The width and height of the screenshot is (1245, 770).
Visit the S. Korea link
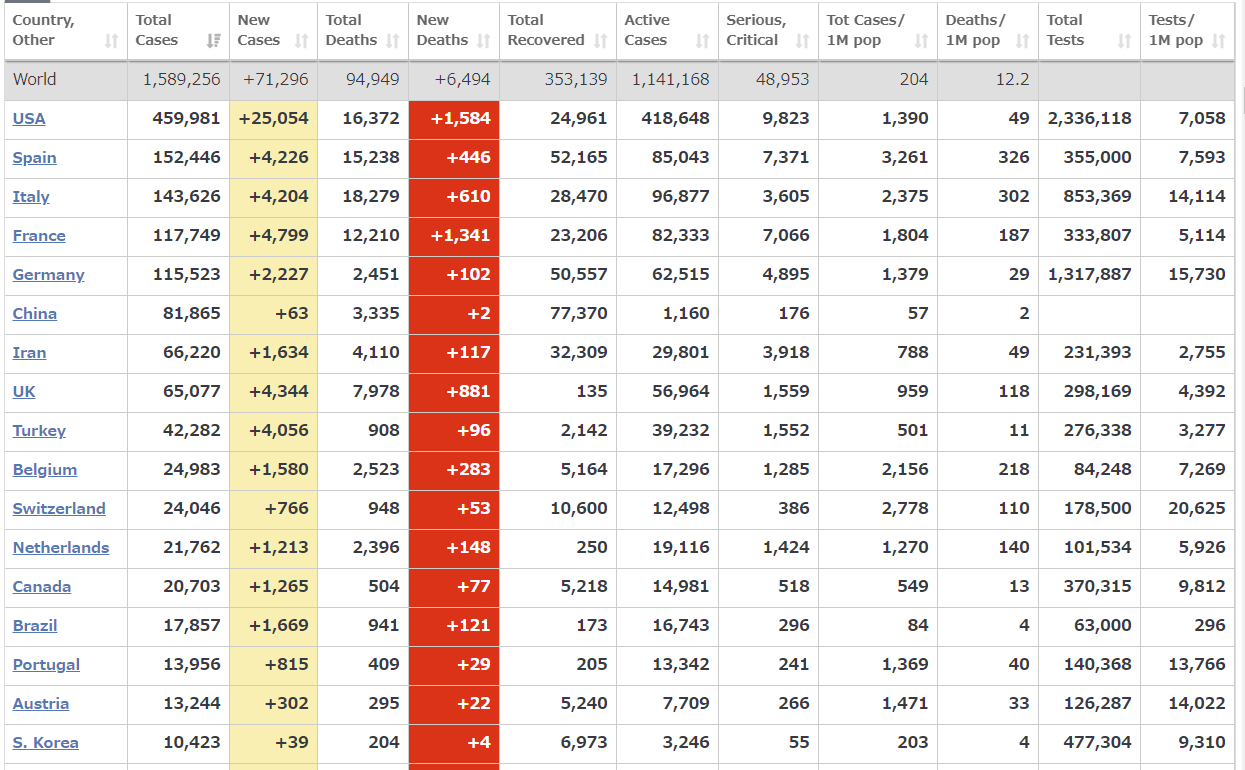[46, 742]
